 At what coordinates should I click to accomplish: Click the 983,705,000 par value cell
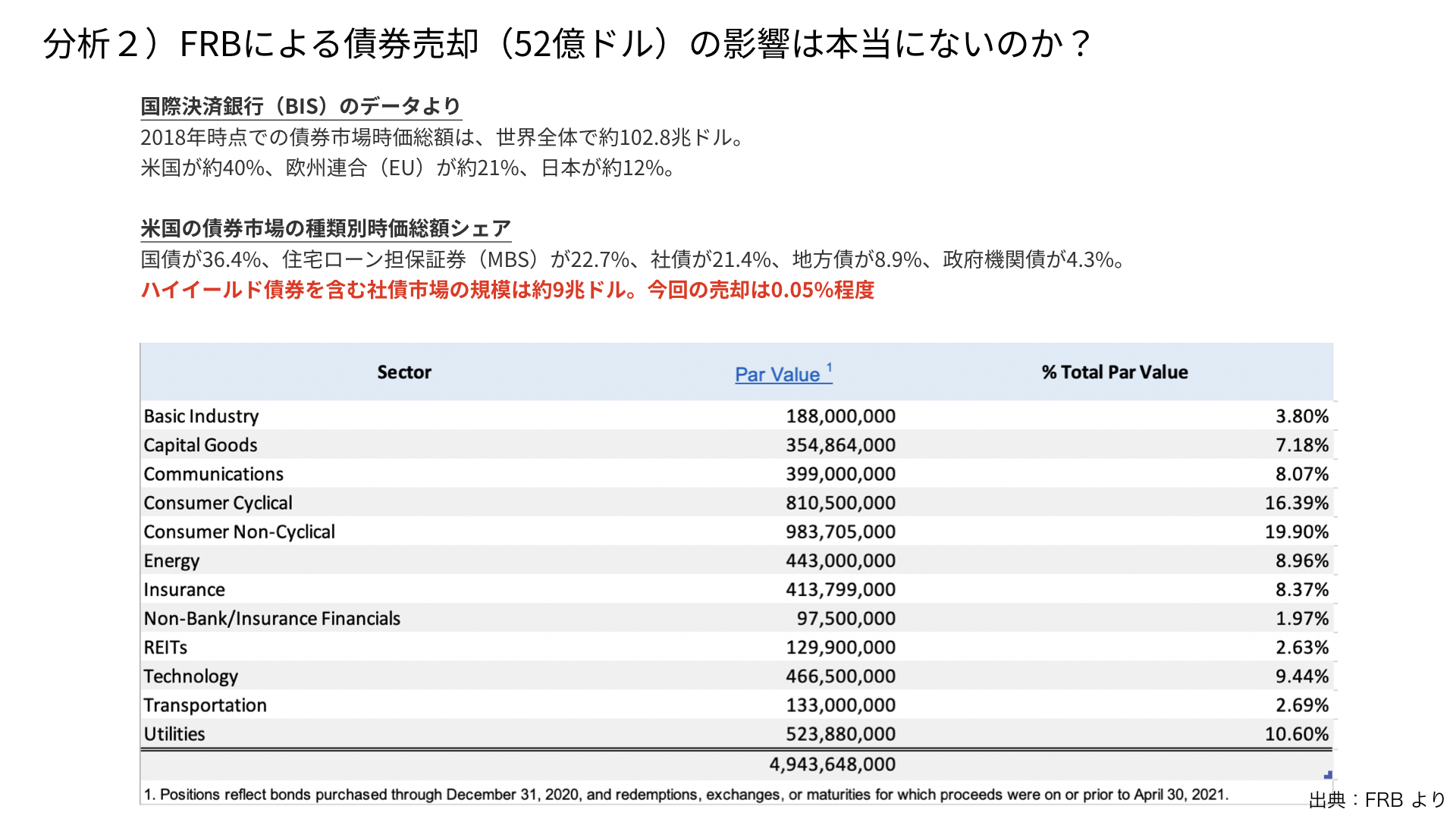pos(840,532)
